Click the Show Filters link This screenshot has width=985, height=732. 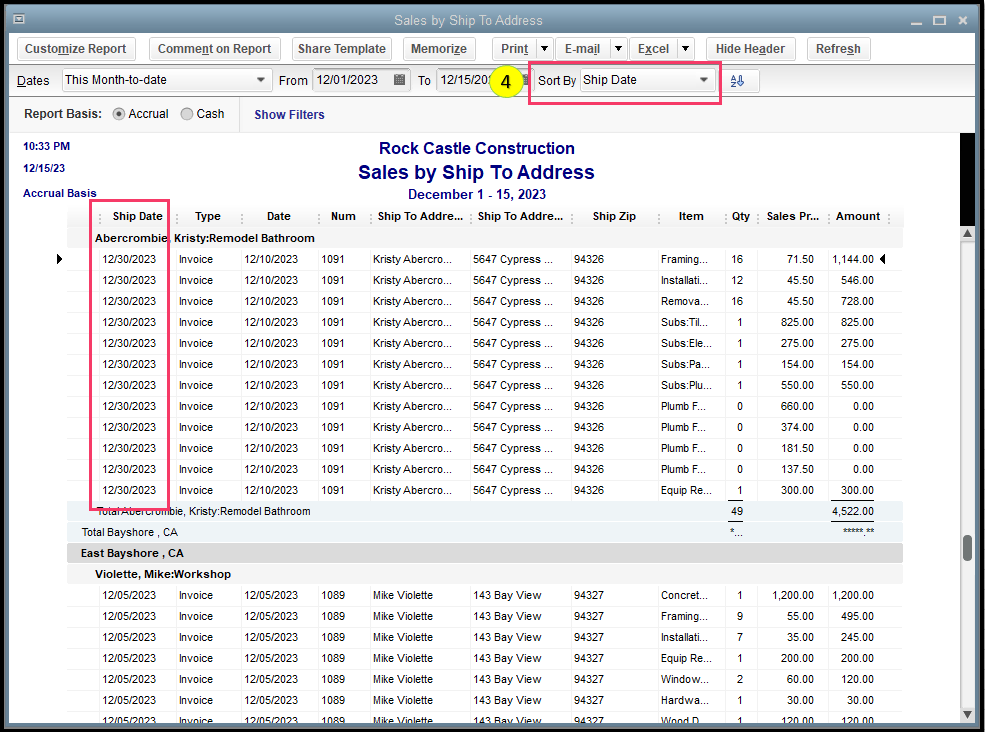(x=289, y=115)
